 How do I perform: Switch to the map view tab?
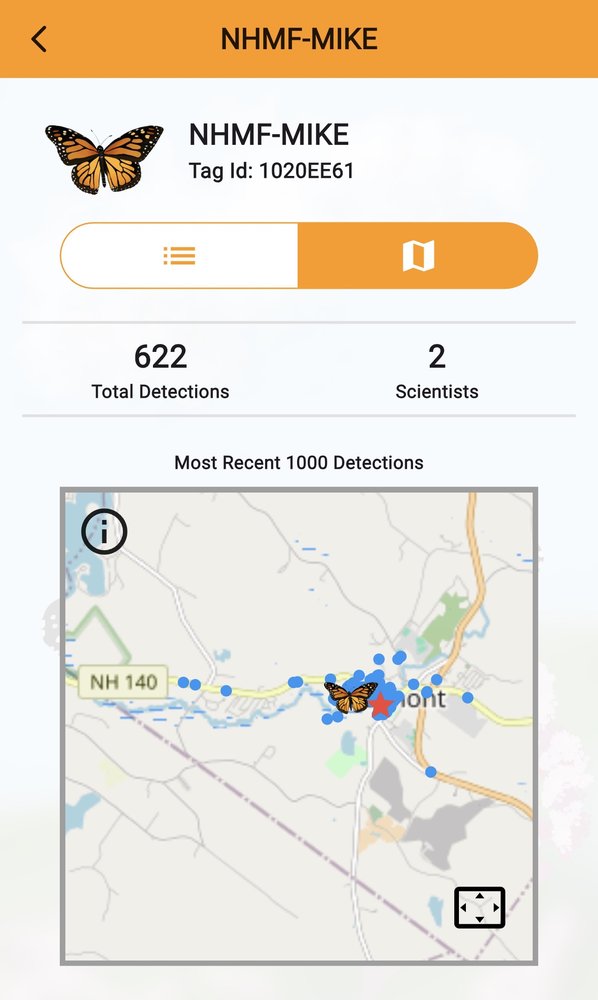(418, 256)
